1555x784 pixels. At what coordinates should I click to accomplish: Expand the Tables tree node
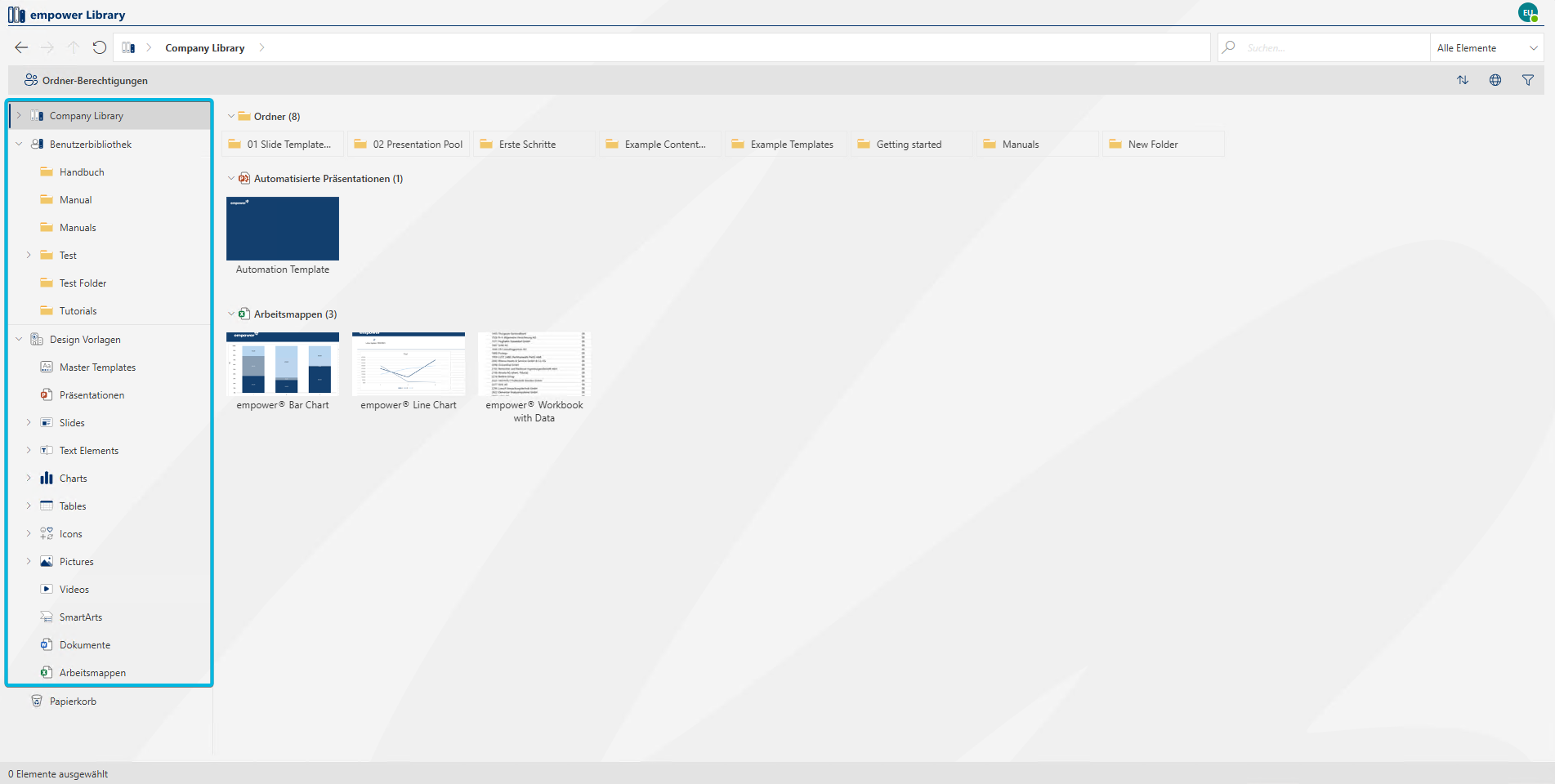pos(29,506)
